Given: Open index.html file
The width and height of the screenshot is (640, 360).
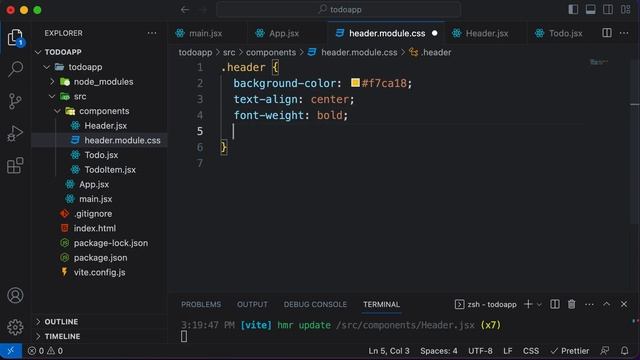Looking at the screenshot, I should coord(99,229).
